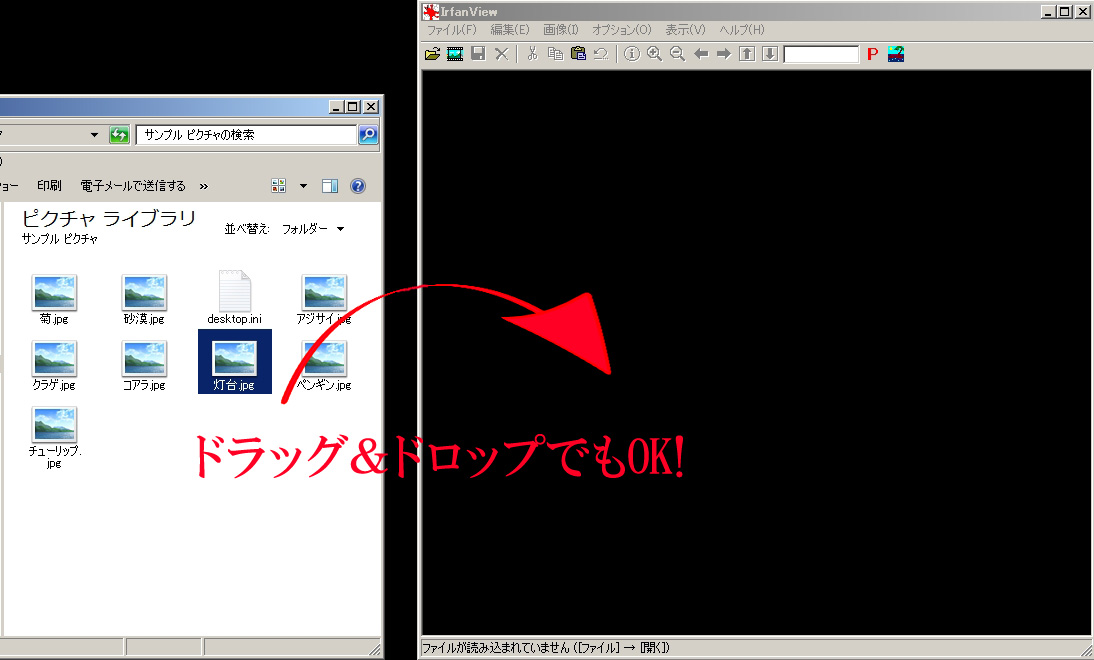Viewport: 1094px width, 660px height.
Task: Click the search magnifier button in Explorer
Action: (x=368, y=135)
